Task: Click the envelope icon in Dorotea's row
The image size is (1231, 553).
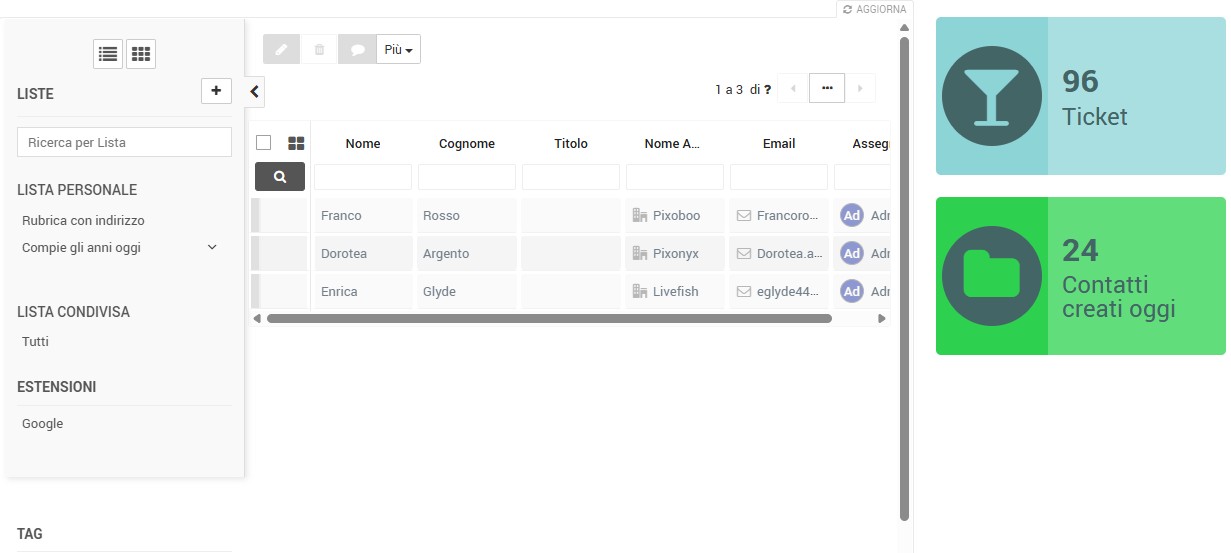Action: pyautogui.click(x=744, y=254)
